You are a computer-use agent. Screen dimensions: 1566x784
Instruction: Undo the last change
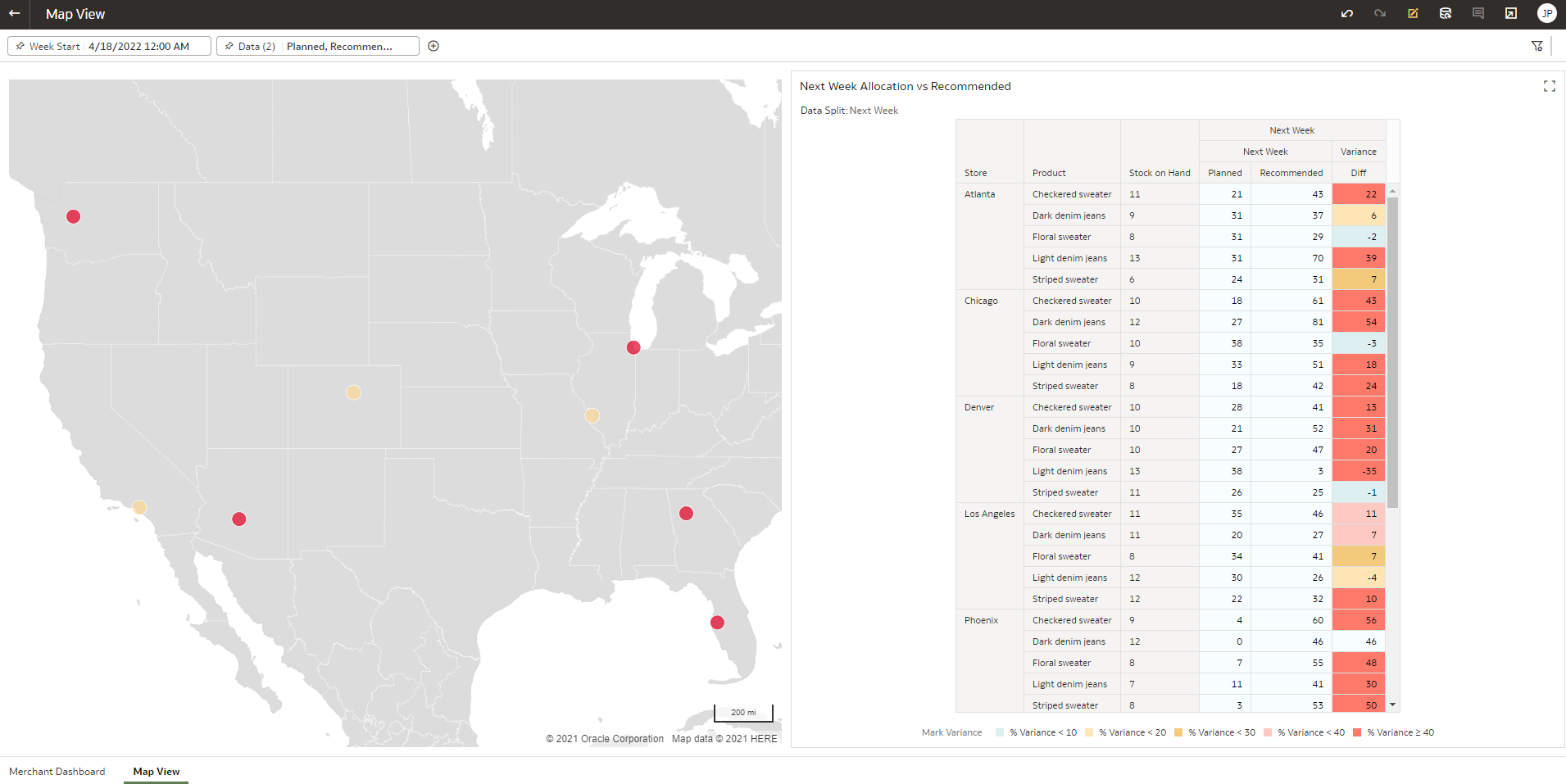click(1347, 14)
